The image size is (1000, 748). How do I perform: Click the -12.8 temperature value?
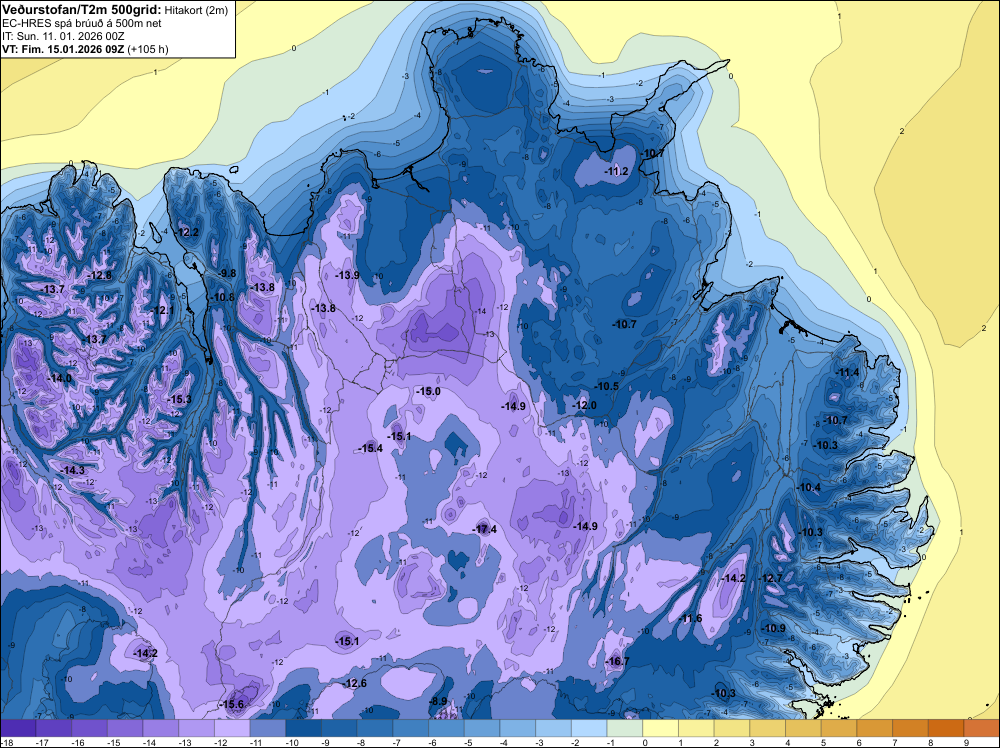[x=100, y=275]
